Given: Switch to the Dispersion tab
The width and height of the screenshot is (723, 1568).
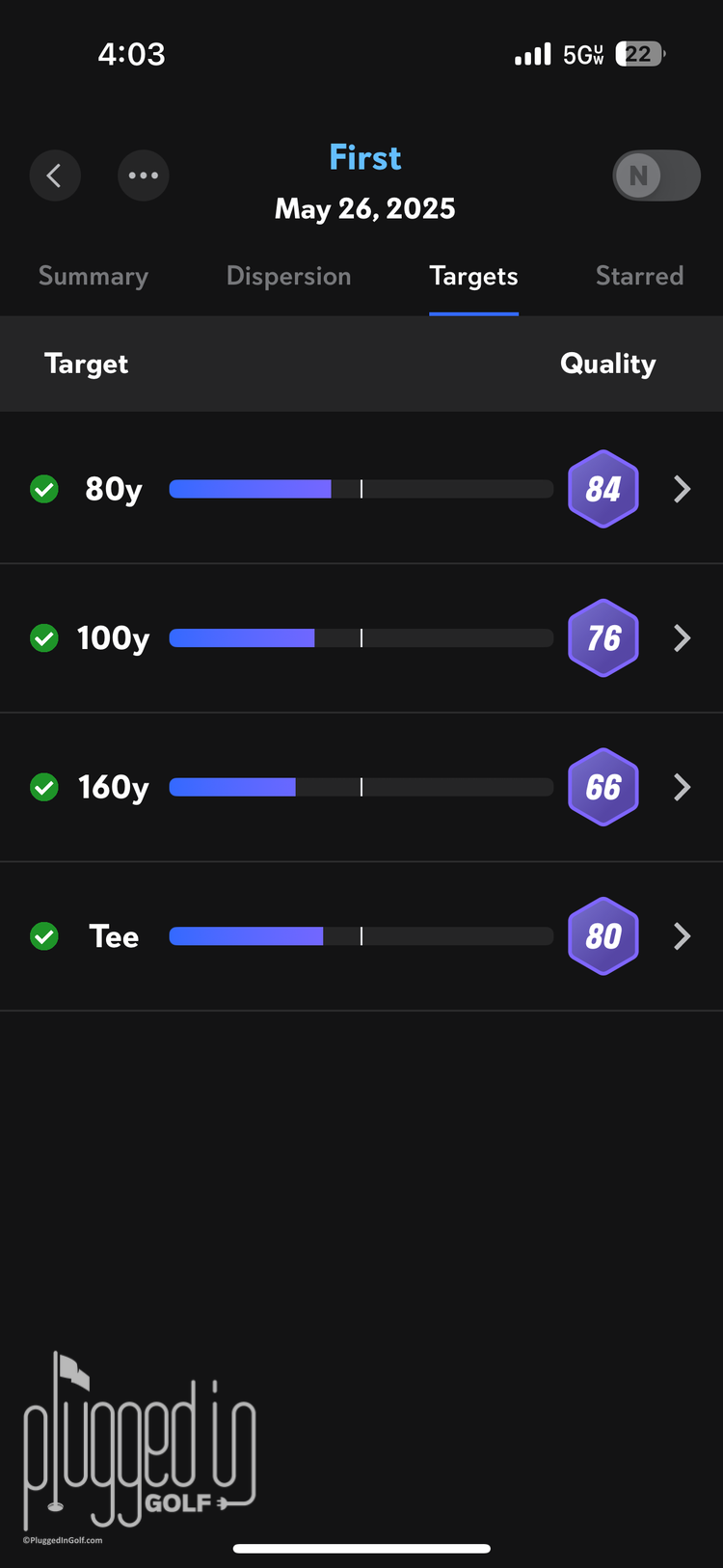Looking at the screenshot, I should (x=288, y=277).
